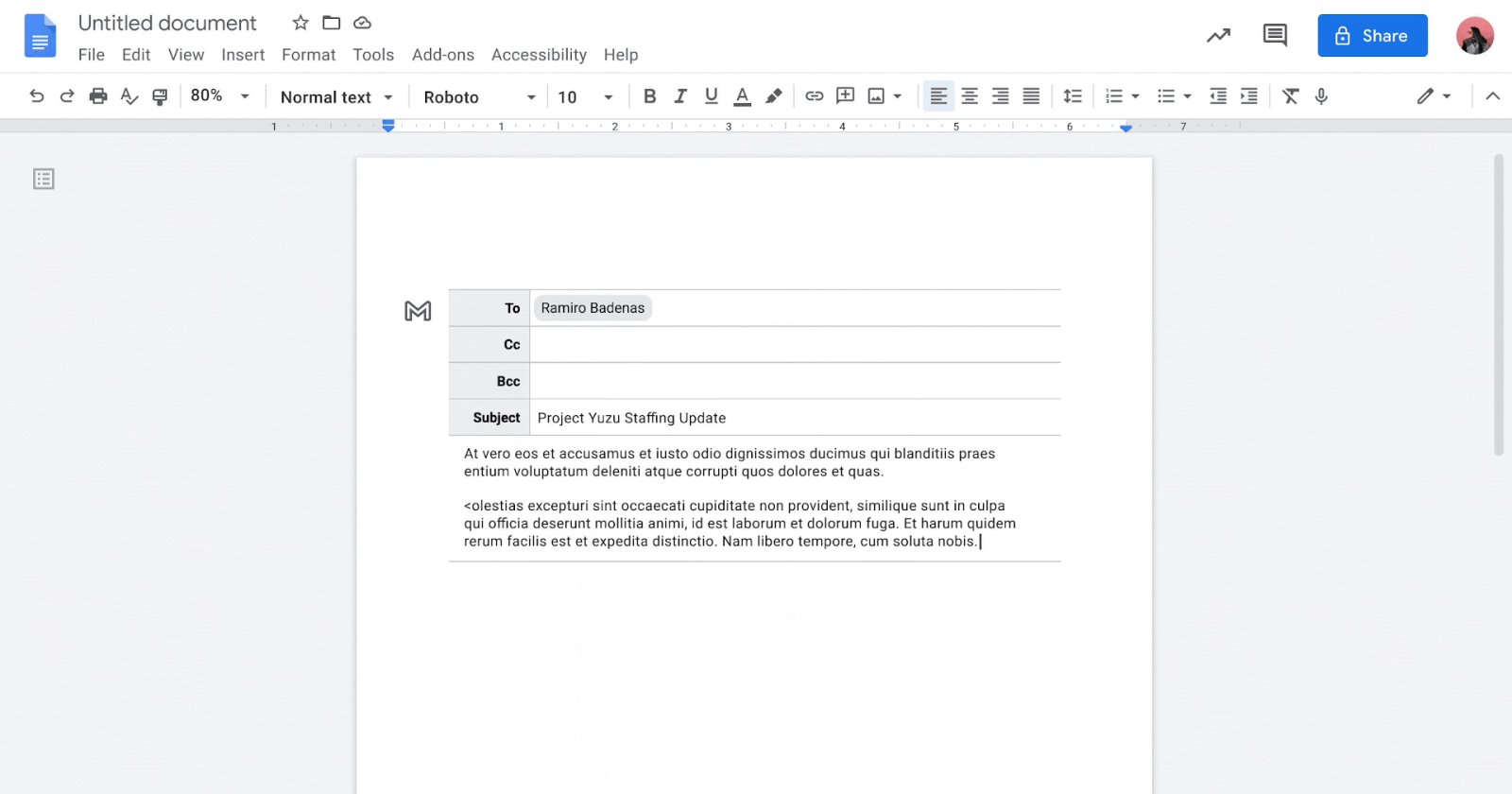Open the document outline panel icon
The image size is (1512, 794).
pos(43,179)
